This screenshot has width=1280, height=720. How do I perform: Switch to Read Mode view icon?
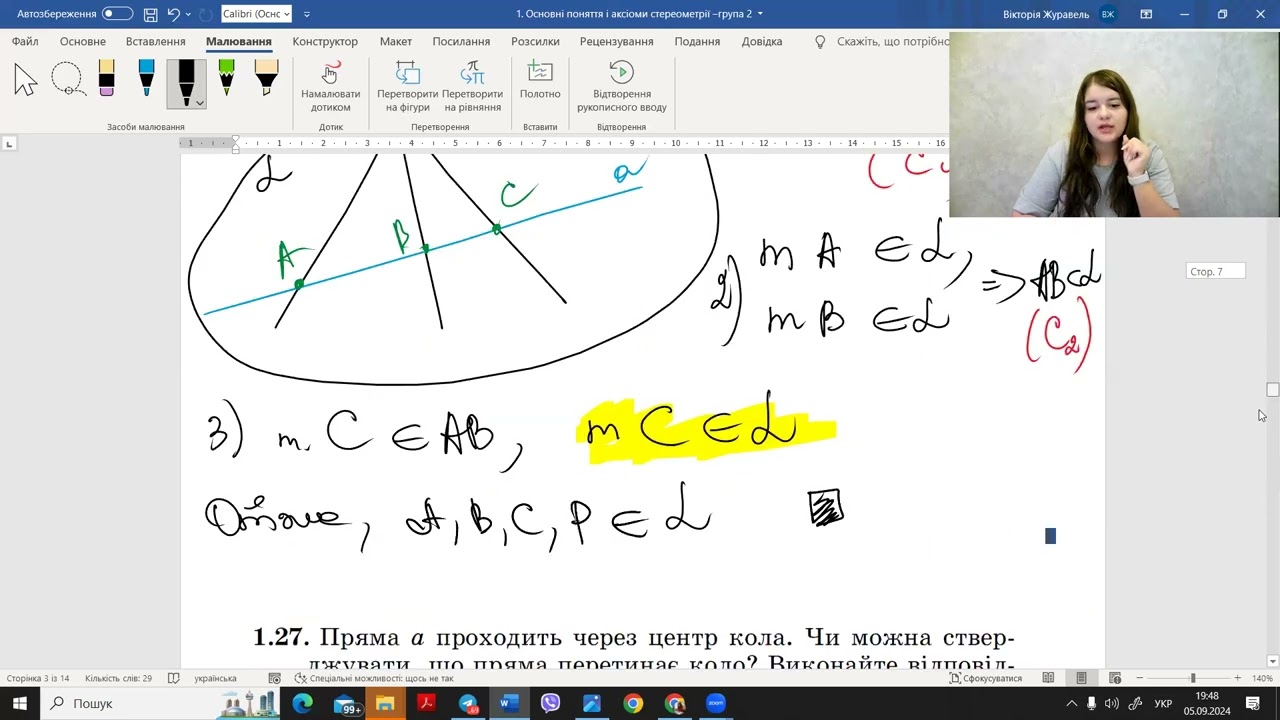pyautogui.click(x=1048, y=678)
